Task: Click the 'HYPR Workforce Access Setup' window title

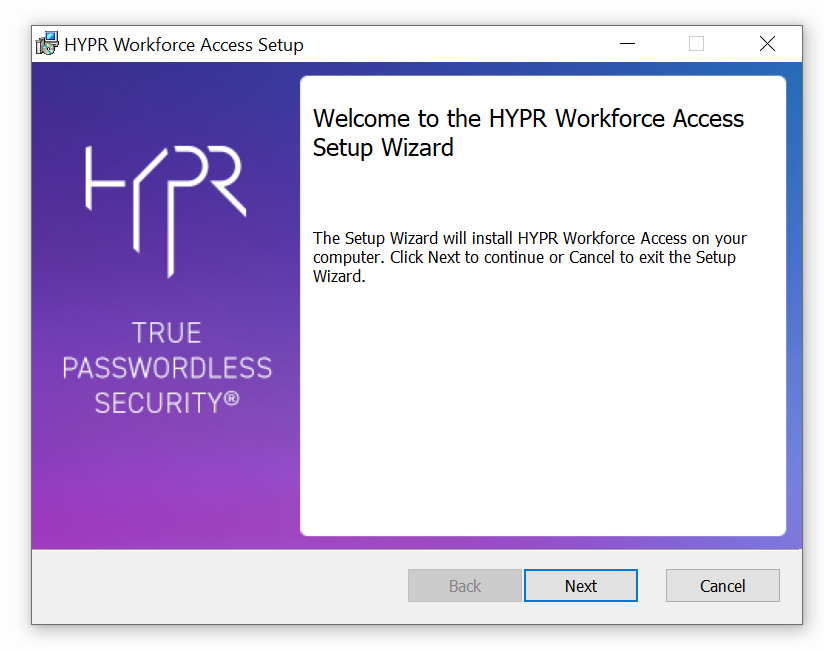Action: point(184,45)
